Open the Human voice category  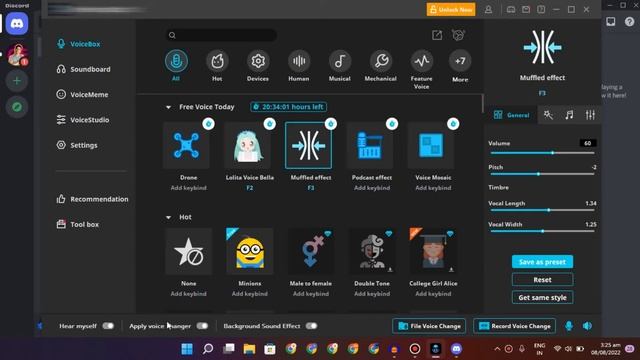pyautogui.click(x=299, y=61)
